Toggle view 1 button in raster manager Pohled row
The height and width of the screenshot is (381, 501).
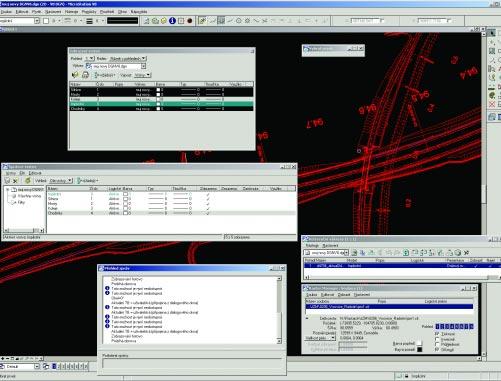(438, 327)
